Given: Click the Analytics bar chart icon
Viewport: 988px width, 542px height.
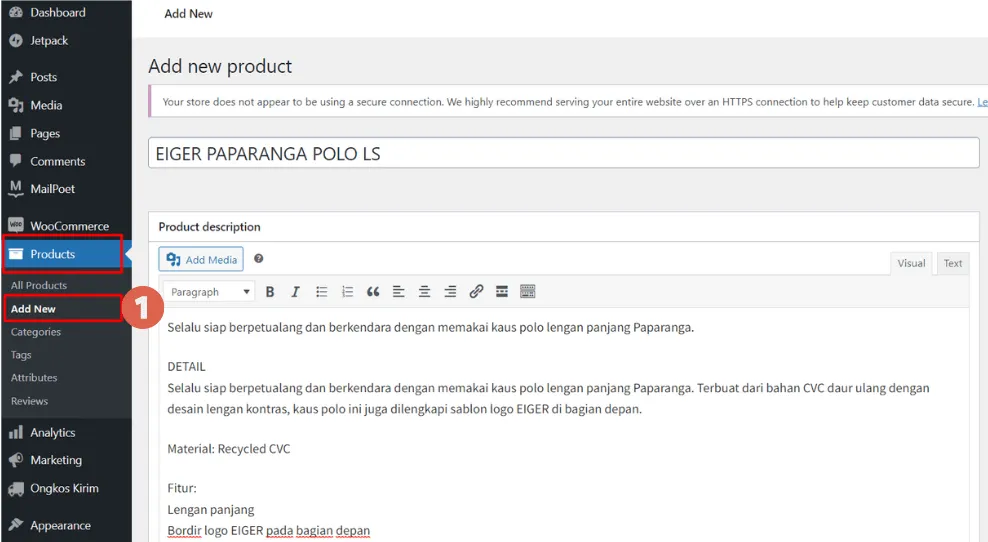Looking at the screenshot, I should click(x=16, y=432).
